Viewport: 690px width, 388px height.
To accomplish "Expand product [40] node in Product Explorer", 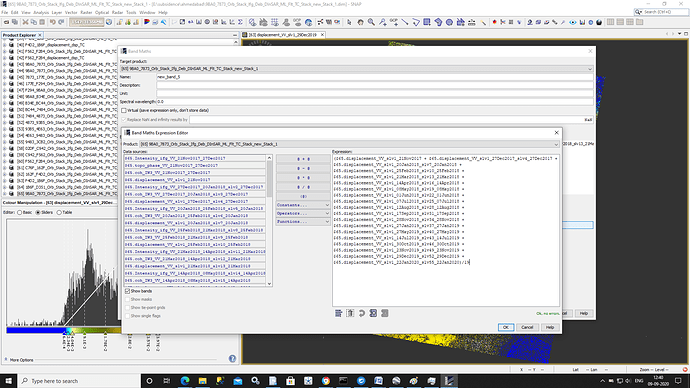I will pos(4,45).
